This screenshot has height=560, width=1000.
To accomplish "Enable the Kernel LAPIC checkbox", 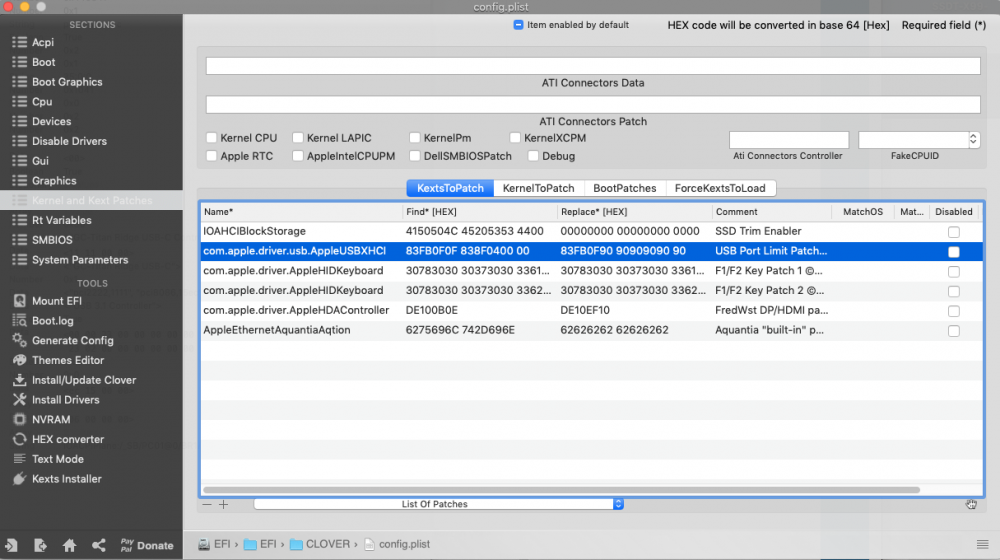I will (x=298, y=138).
